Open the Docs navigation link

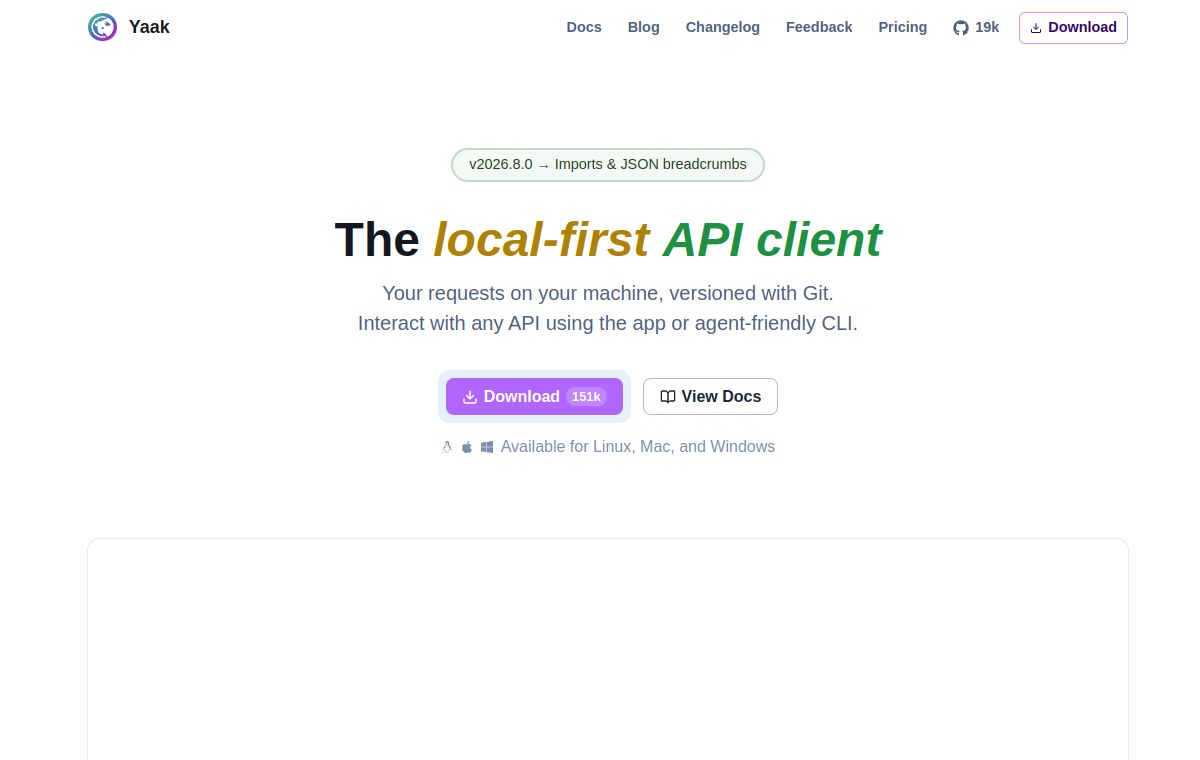click(x=584, y=27)
